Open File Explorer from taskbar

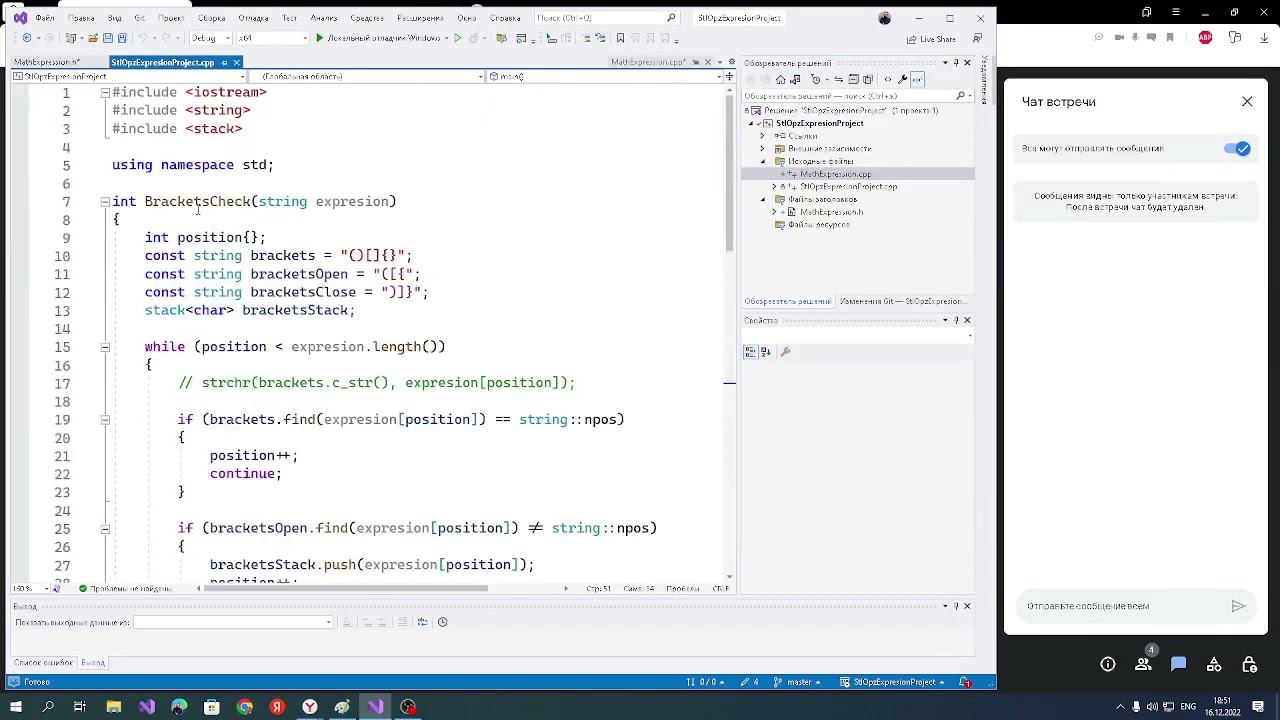(x=114, y=707)
